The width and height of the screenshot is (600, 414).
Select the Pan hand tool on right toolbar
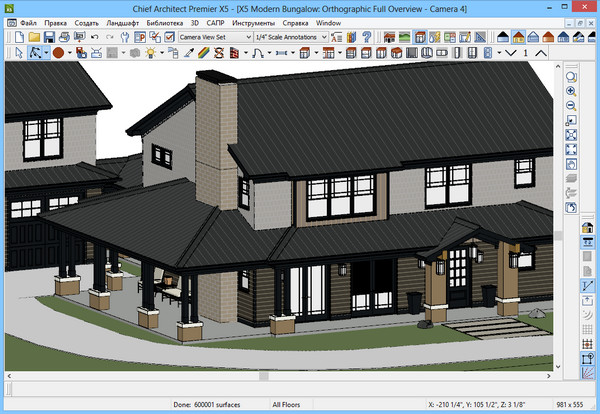571,164
